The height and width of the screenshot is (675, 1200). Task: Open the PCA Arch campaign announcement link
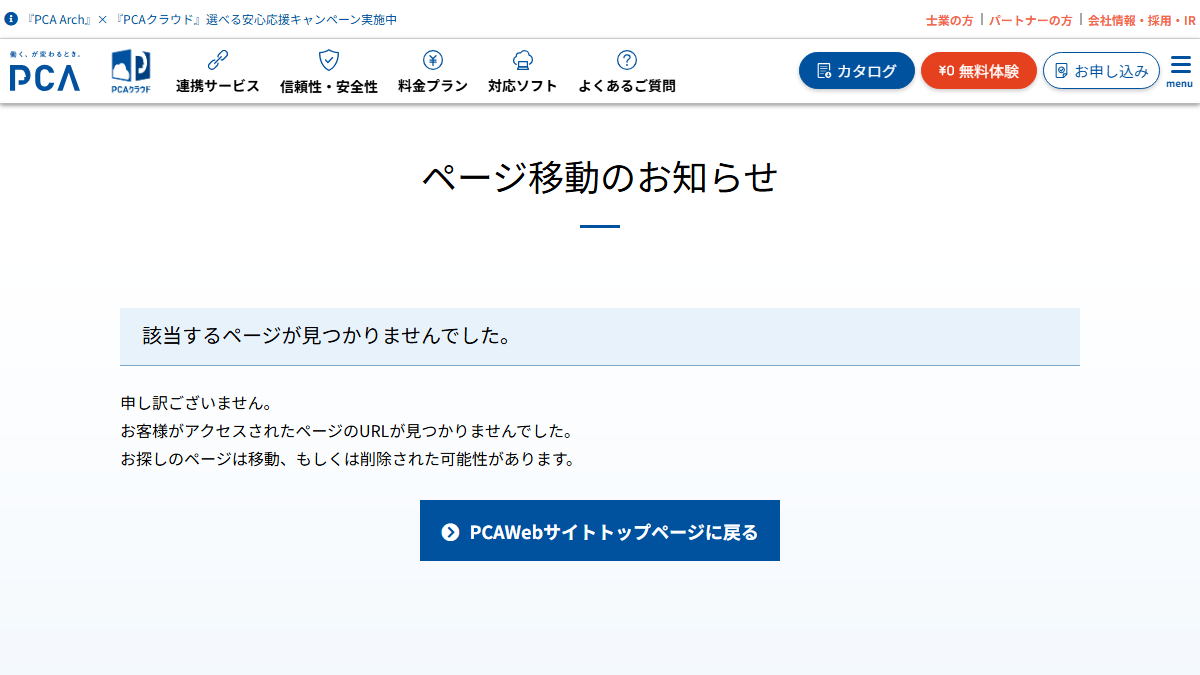(x=212, y=19)
